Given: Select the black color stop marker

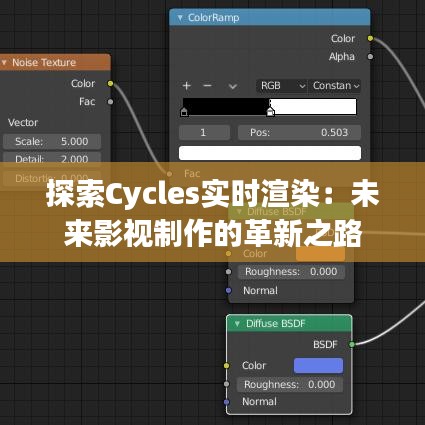Looking at the screenshot, I should point(184,112).
